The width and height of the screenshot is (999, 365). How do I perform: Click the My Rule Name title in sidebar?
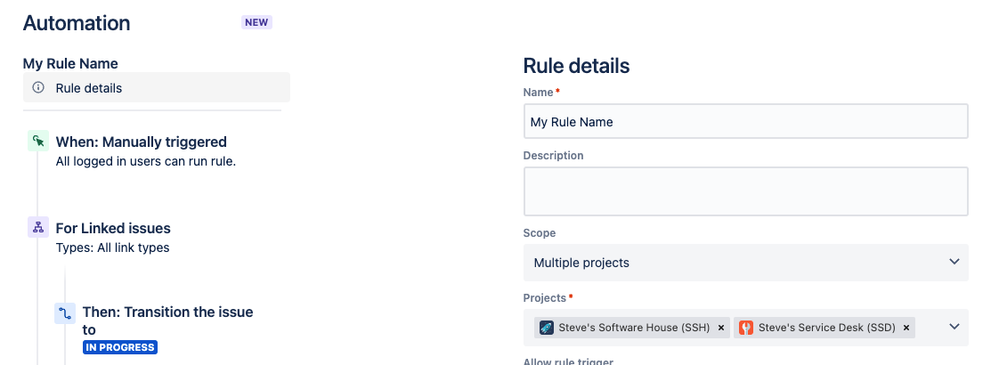pyautogui.click(x=71, y=64)
